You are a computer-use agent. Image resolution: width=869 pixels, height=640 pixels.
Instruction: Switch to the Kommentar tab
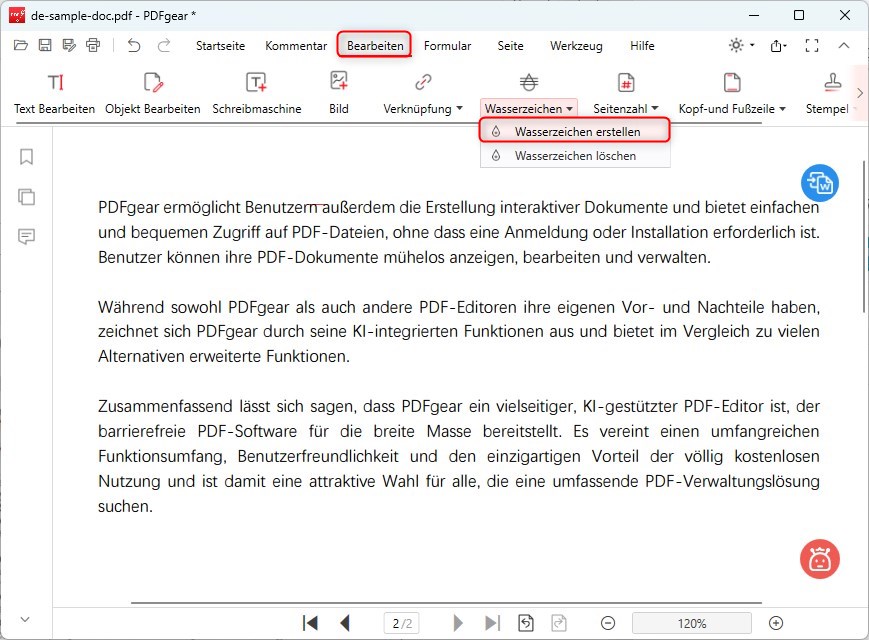tap(296, 46)
